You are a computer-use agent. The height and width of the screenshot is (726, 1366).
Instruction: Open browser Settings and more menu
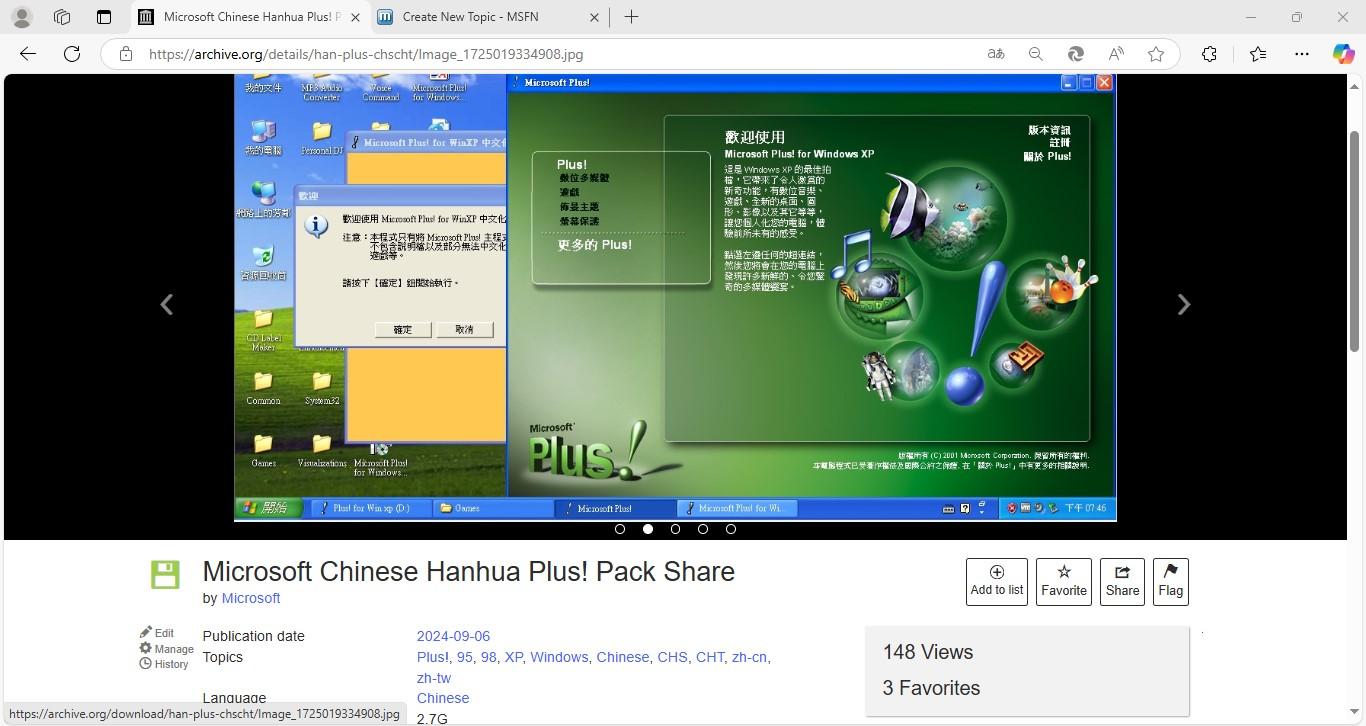pos(1301,54)
